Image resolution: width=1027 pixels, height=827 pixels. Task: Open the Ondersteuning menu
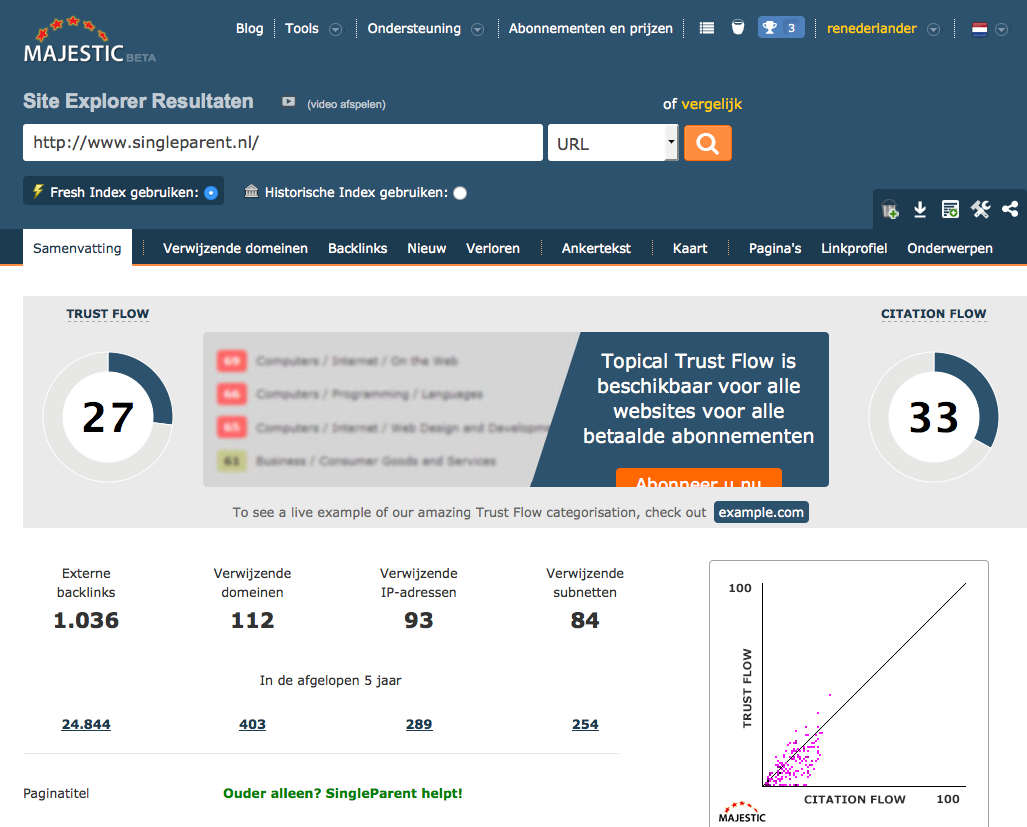pos(414,28)
